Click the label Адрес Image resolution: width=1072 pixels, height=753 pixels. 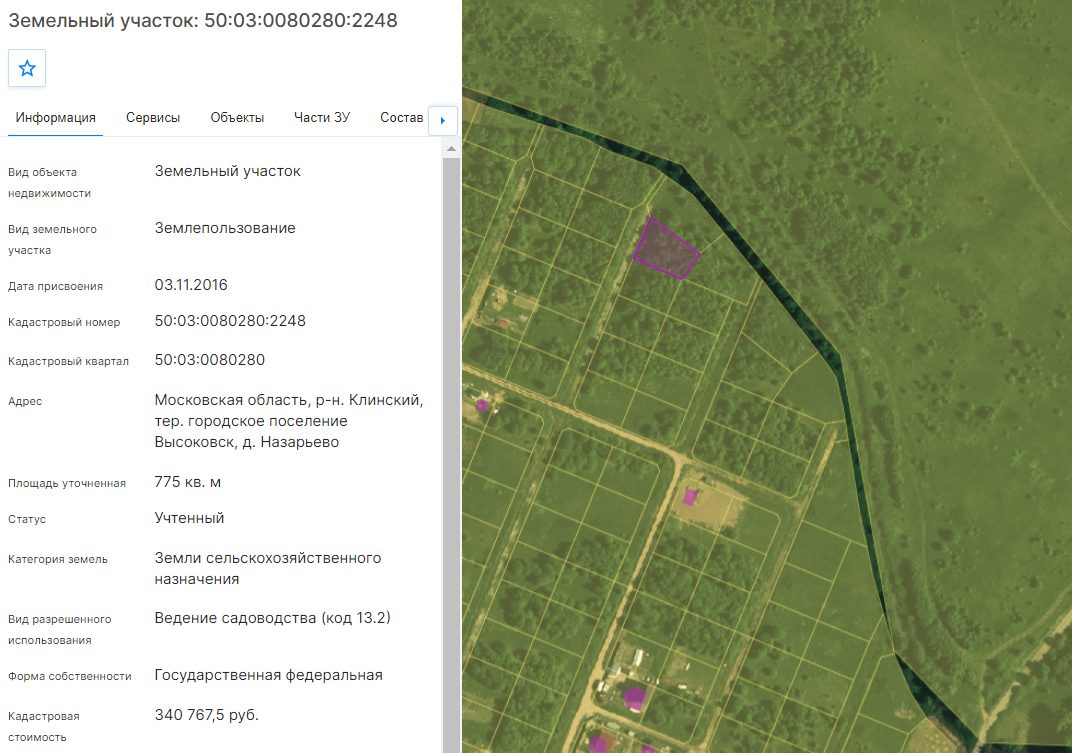tap(25, 401)
